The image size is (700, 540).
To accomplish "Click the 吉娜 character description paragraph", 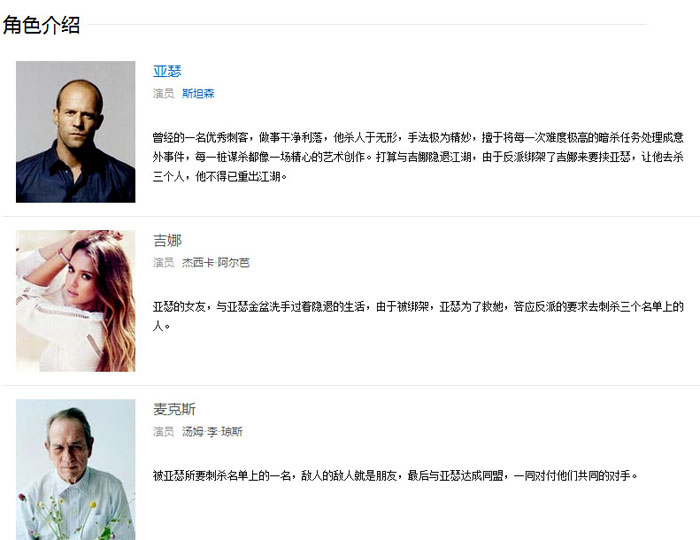I will coord(418,316).
